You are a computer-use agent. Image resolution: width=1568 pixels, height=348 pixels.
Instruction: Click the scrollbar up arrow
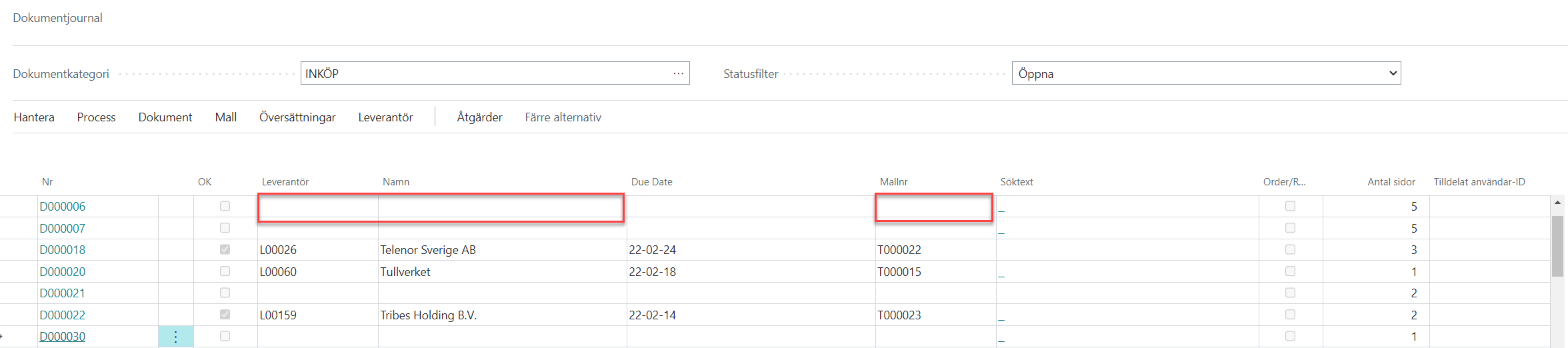pyautogui.click(x=1557, y=203)
